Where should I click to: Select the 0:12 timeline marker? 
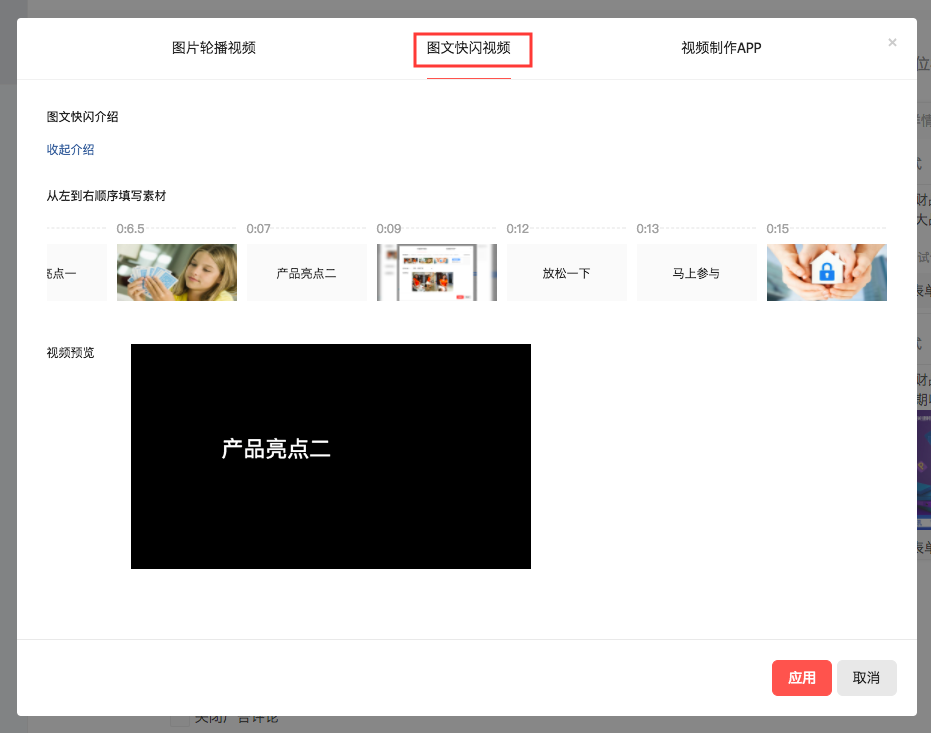(x=518, y=229)
